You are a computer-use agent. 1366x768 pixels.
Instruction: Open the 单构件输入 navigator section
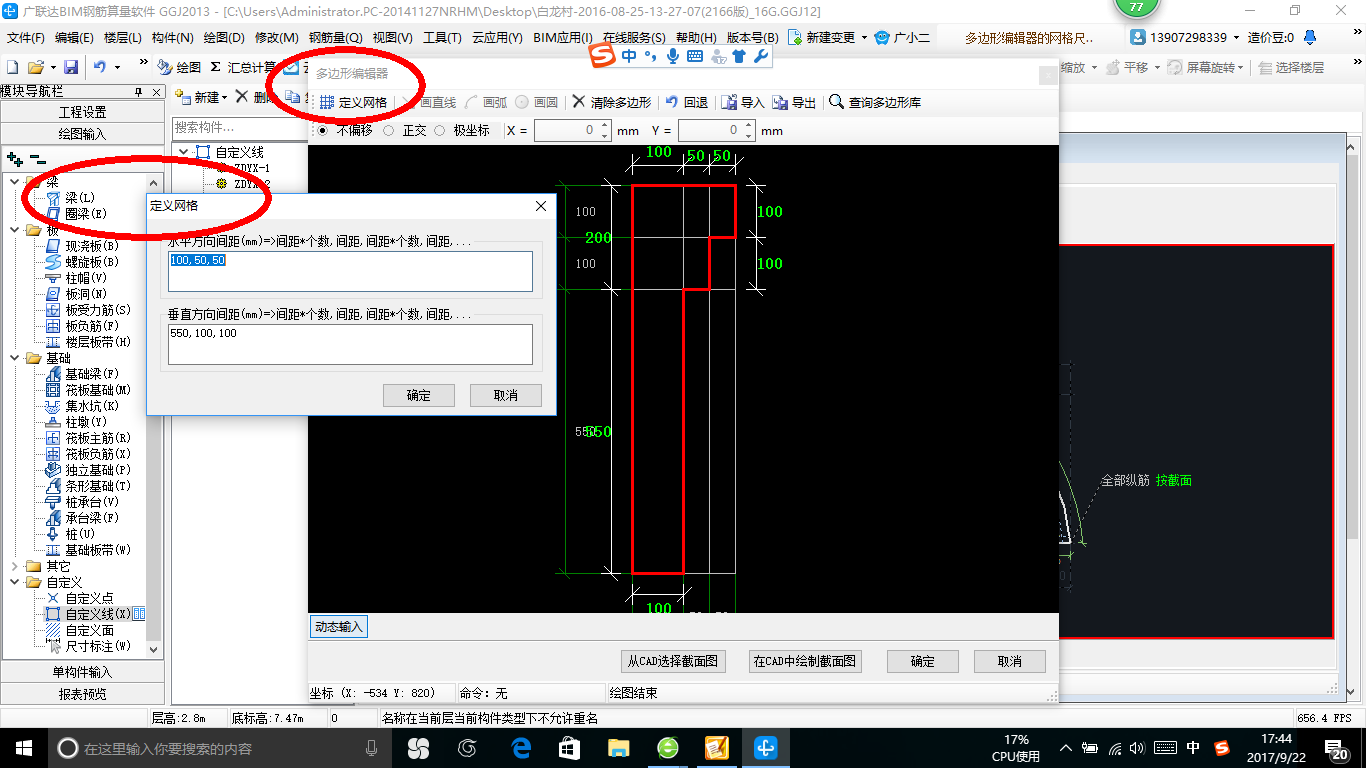click(x=82, y=672)
